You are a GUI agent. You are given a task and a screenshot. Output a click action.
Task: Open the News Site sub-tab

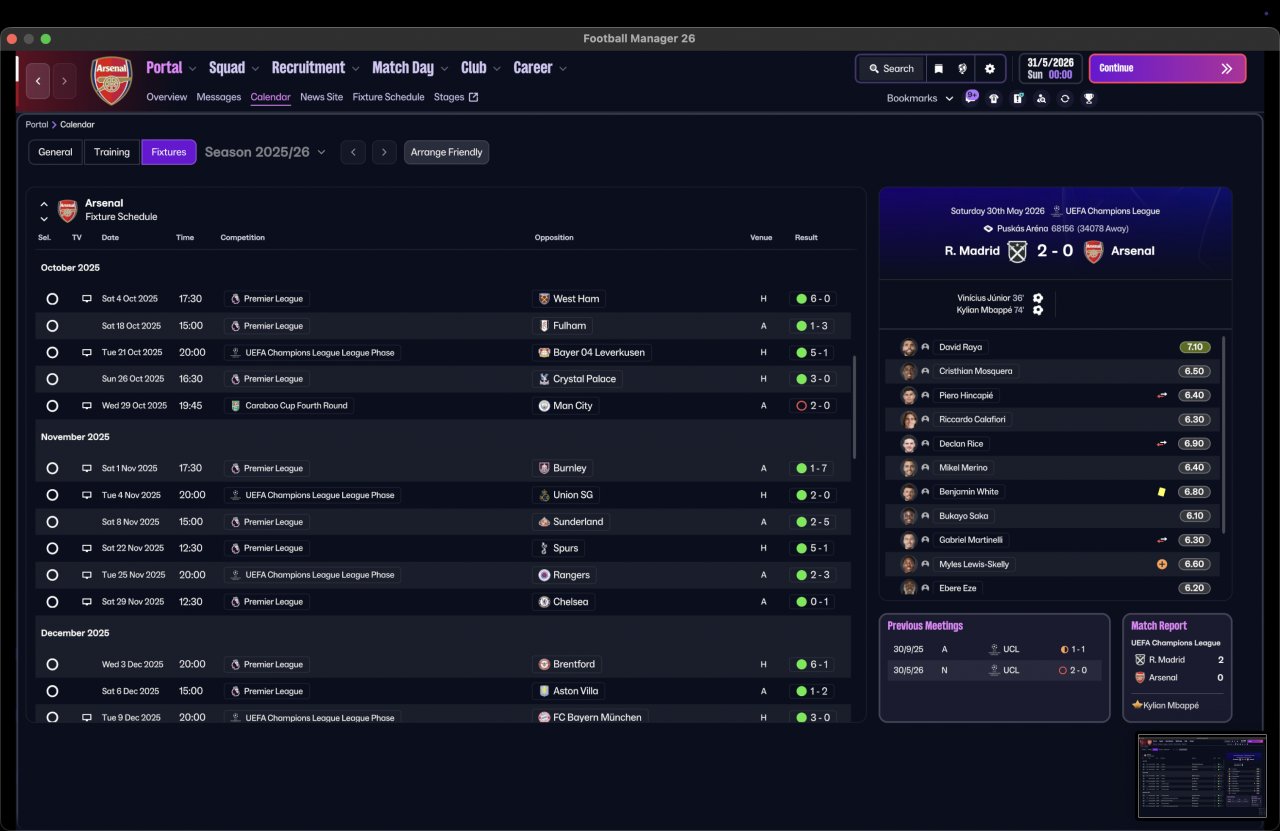[x=321, y=97]
